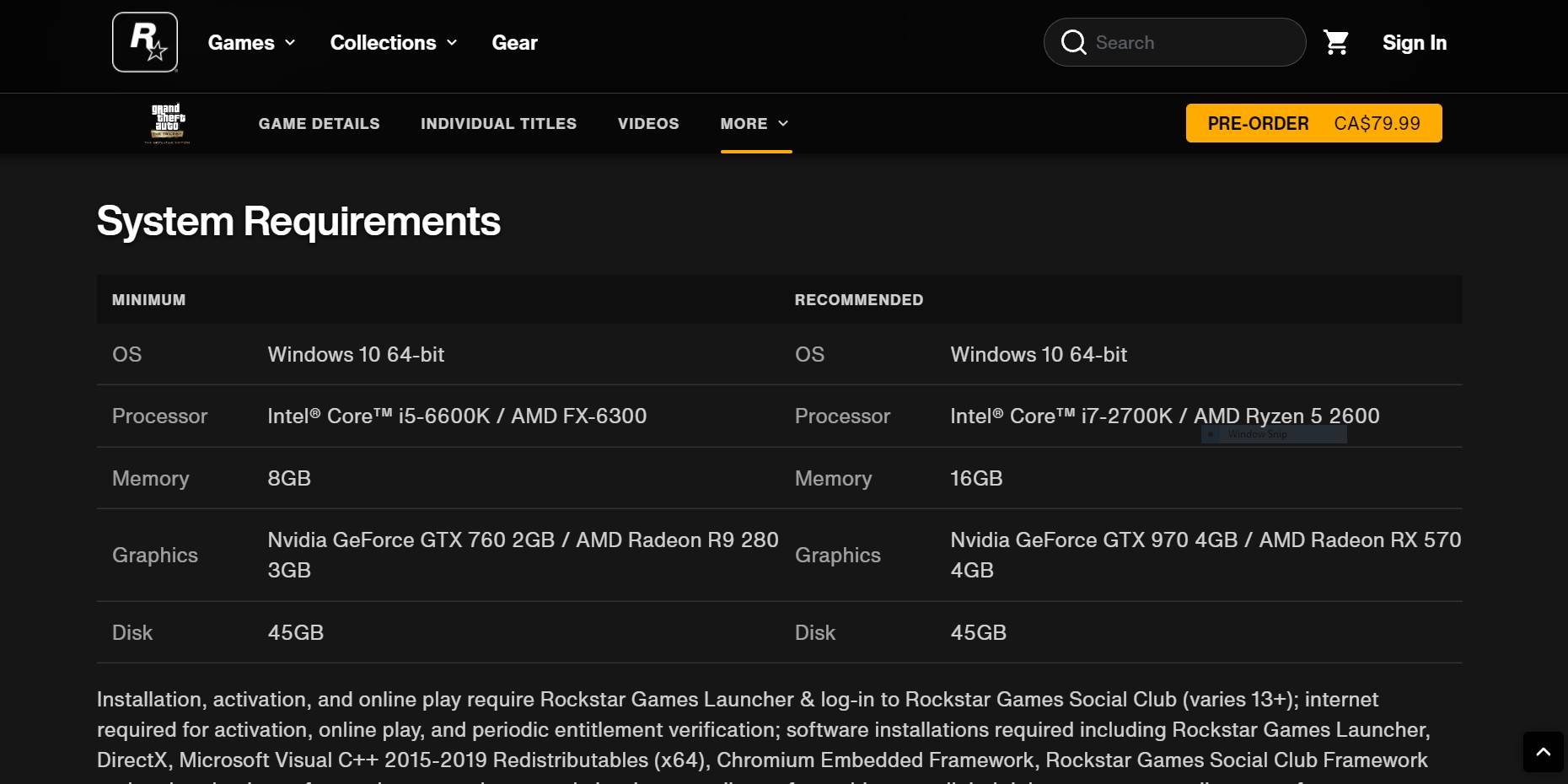Image resolution: width=1568 pixels, height=784 pixels.
Task: Switch to the Game Details tab
Action: click(x=319, y=123)
